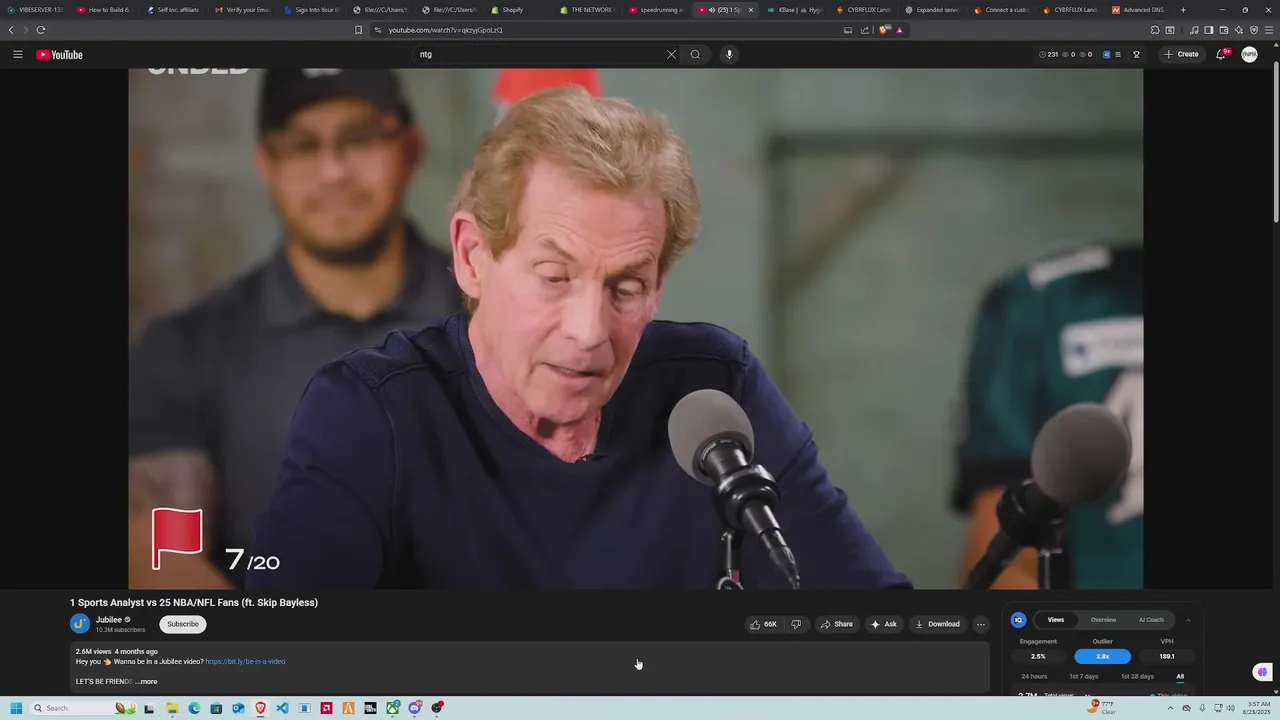Click the video title text
This screenshot has height=720, width=1280.
(194, 602)
